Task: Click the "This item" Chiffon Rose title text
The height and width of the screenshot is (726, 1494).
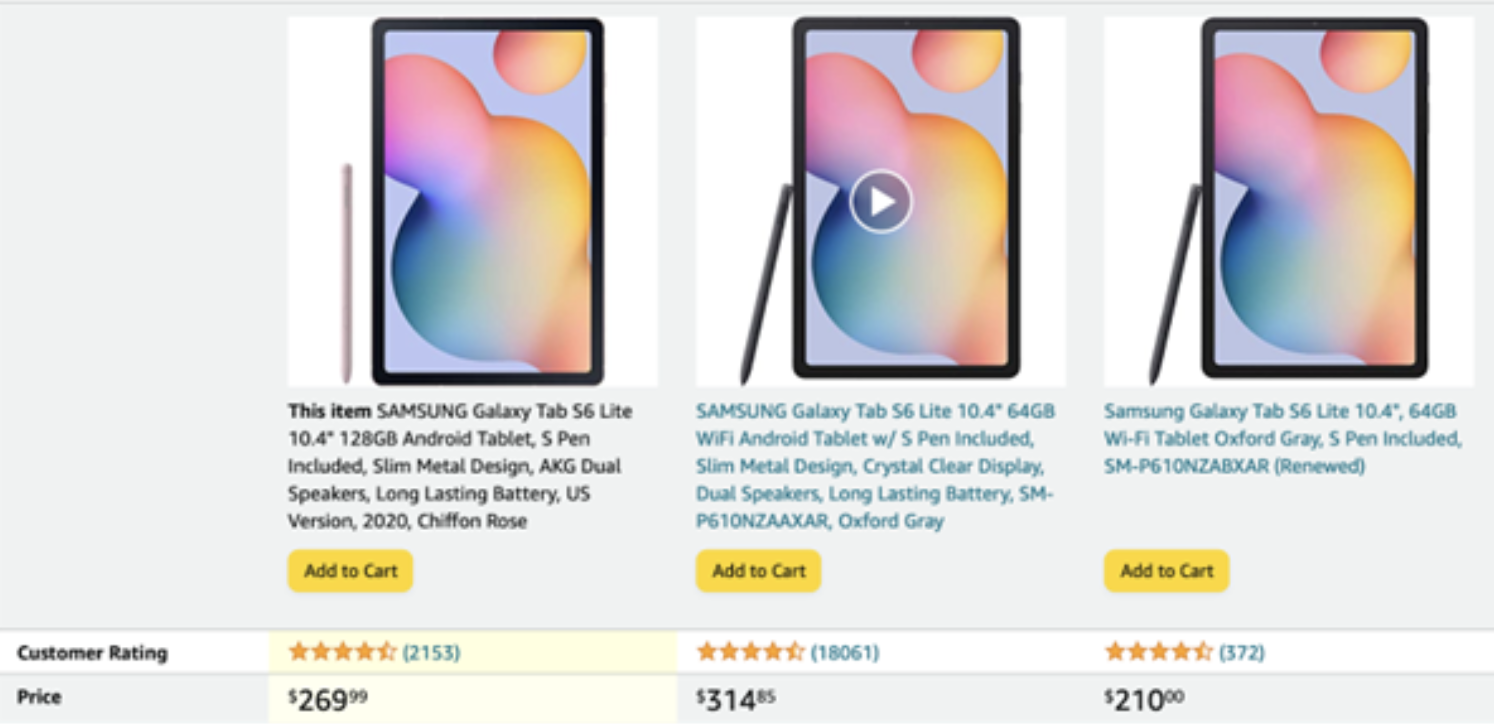Action: coord(460,466)
